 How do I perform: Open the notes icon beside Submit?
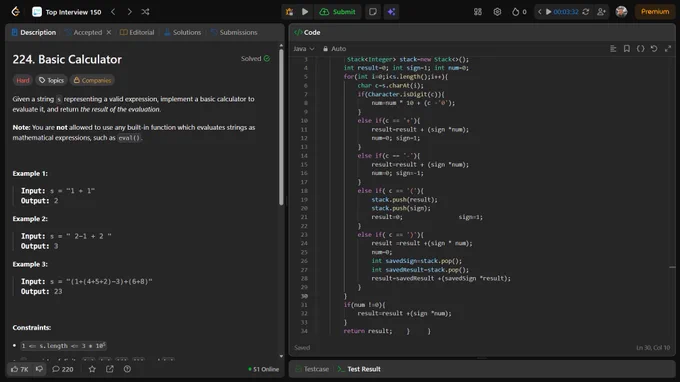point(373,12)
